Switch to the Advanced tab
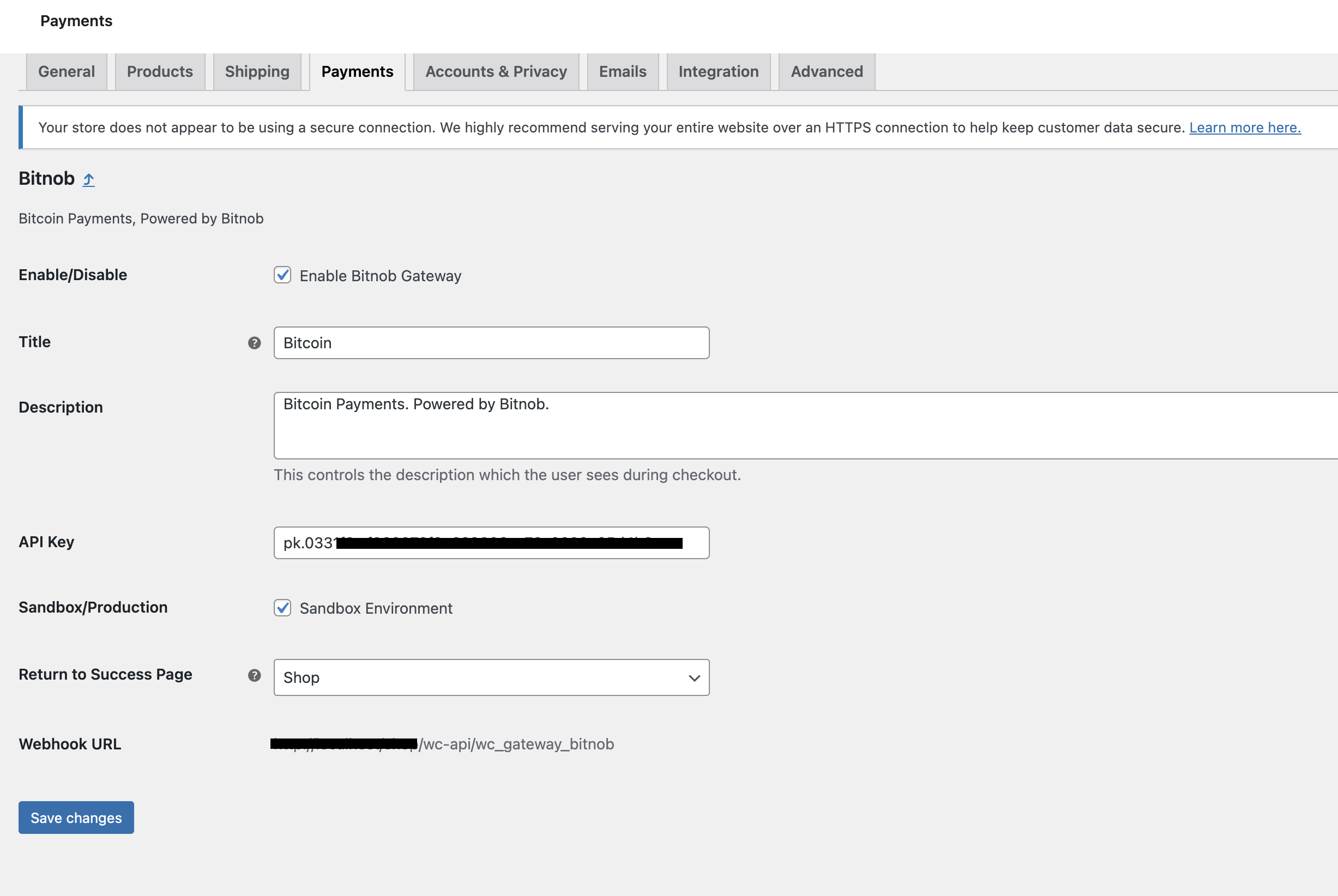1338x896 pixels. coord(827,72)
